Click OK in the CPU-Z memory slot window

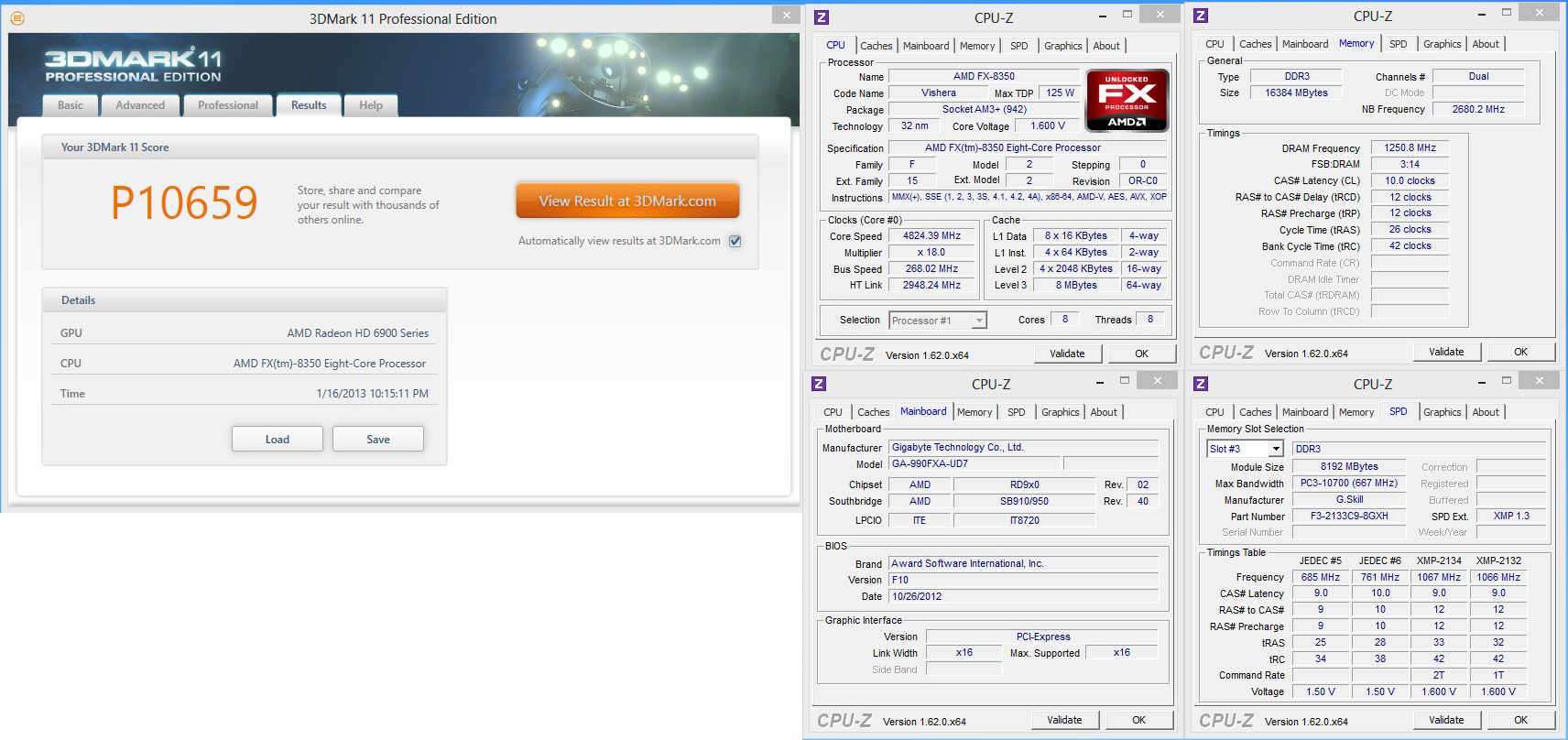coord(1520,720)
